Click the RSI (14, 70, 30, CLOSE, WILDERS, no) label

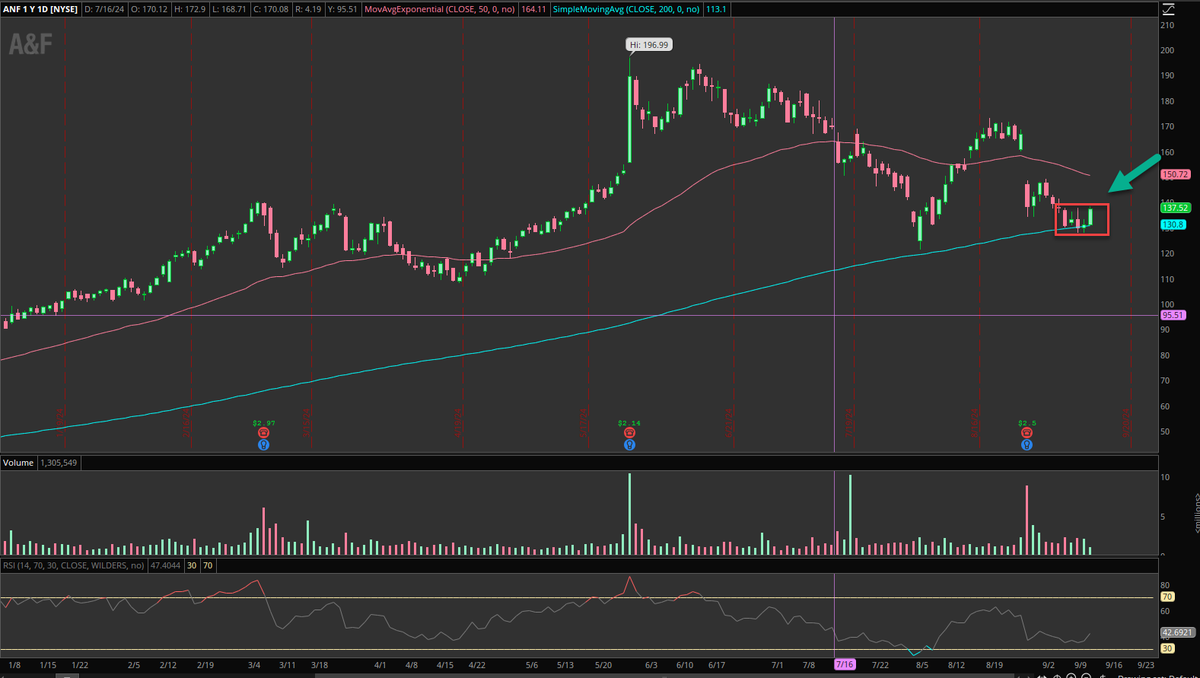pos(73,565)
